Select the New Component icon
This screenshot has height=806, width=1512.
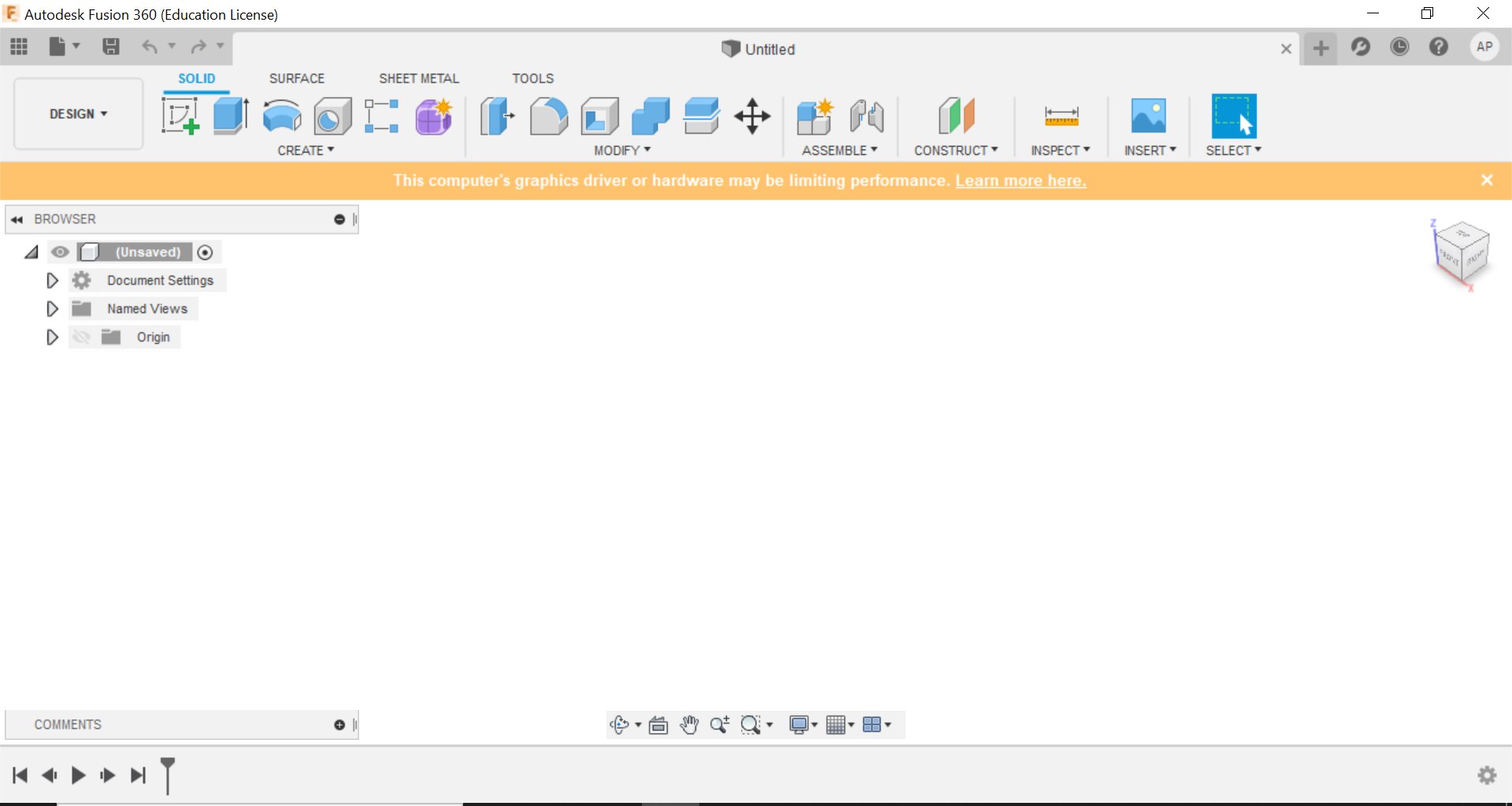pos(815,116)
